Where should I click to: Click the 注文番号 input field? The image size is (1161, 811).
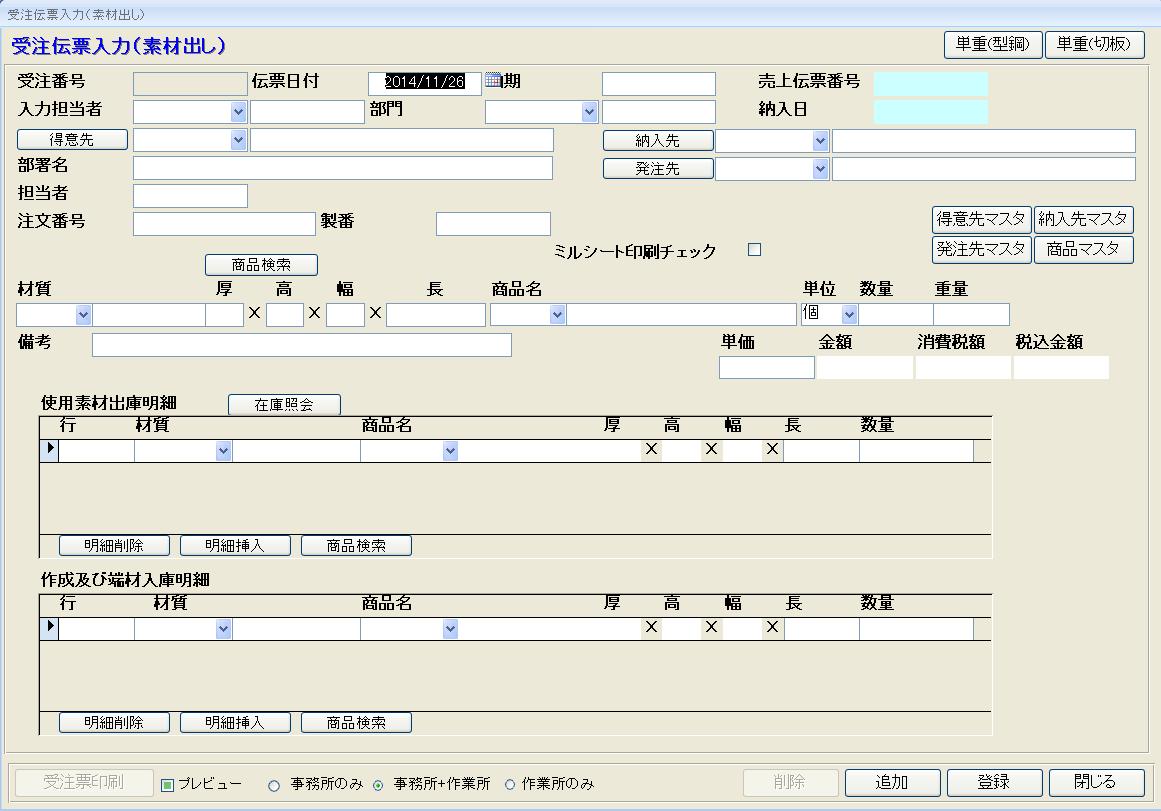tap(224, 224)
